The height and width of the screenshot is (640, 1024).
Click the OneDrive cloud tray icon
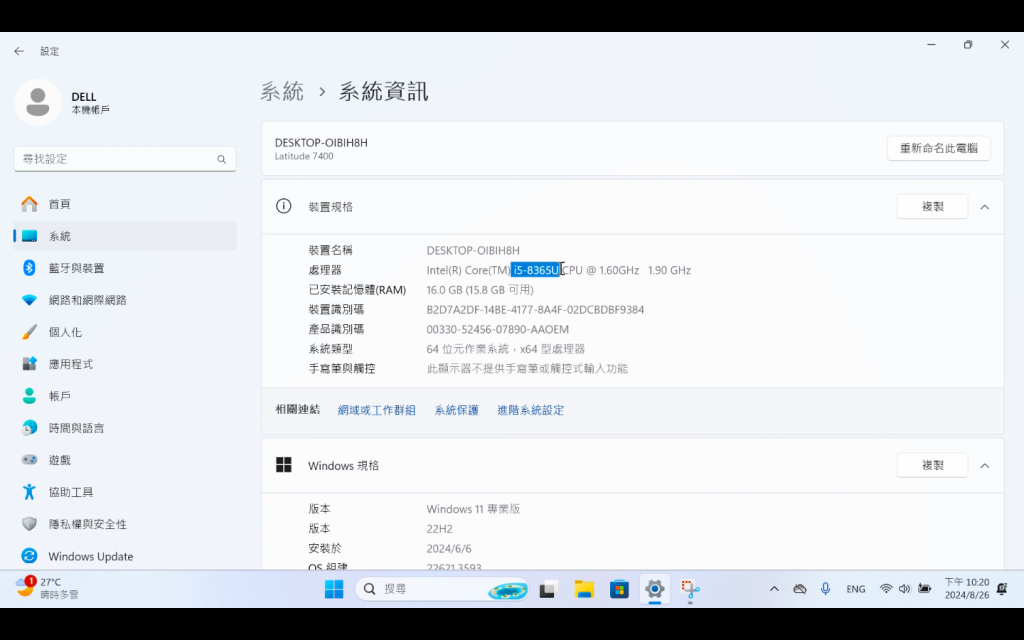[x=799, y=589]
